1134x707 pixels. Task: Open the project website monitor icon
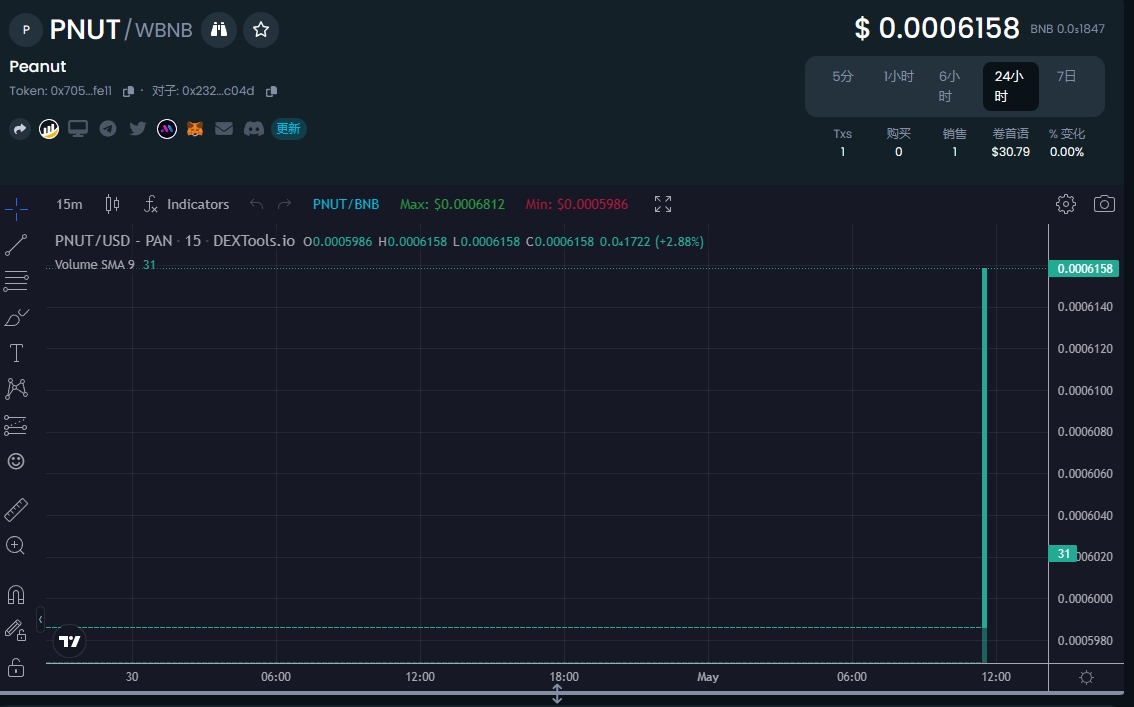coord(78,129)
